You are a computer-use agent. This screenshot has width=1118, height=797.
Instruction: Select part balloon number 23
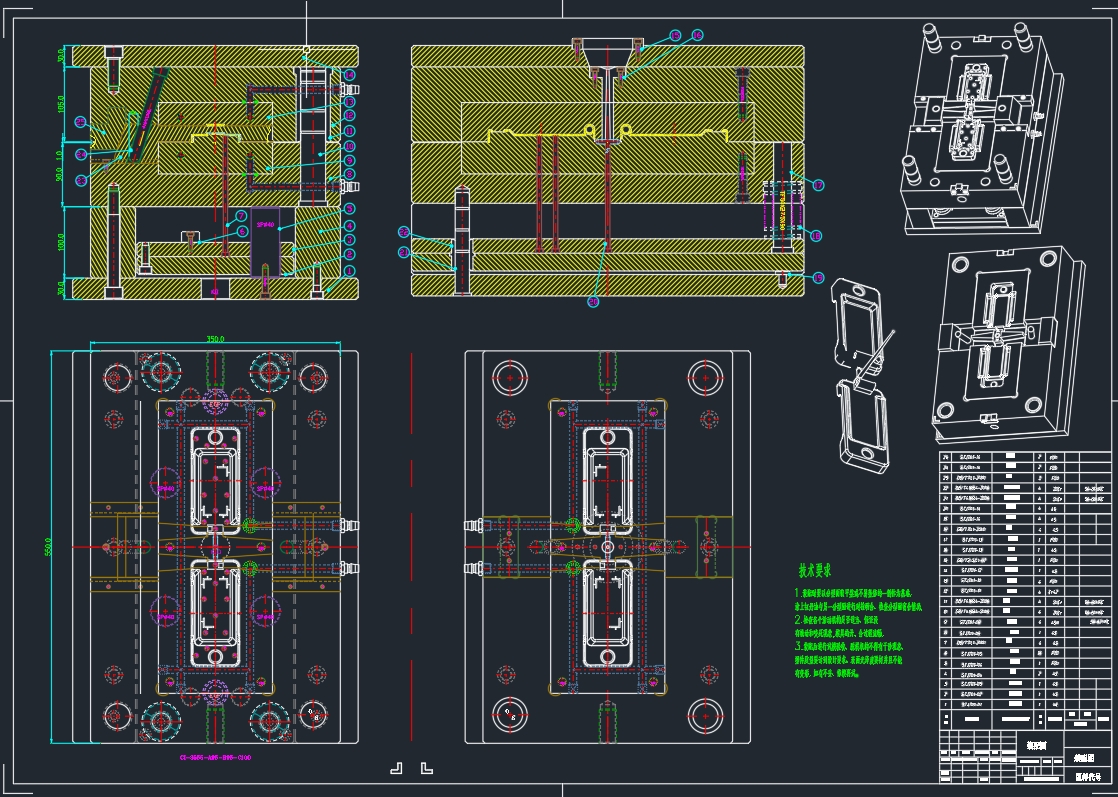click(81, 180)
